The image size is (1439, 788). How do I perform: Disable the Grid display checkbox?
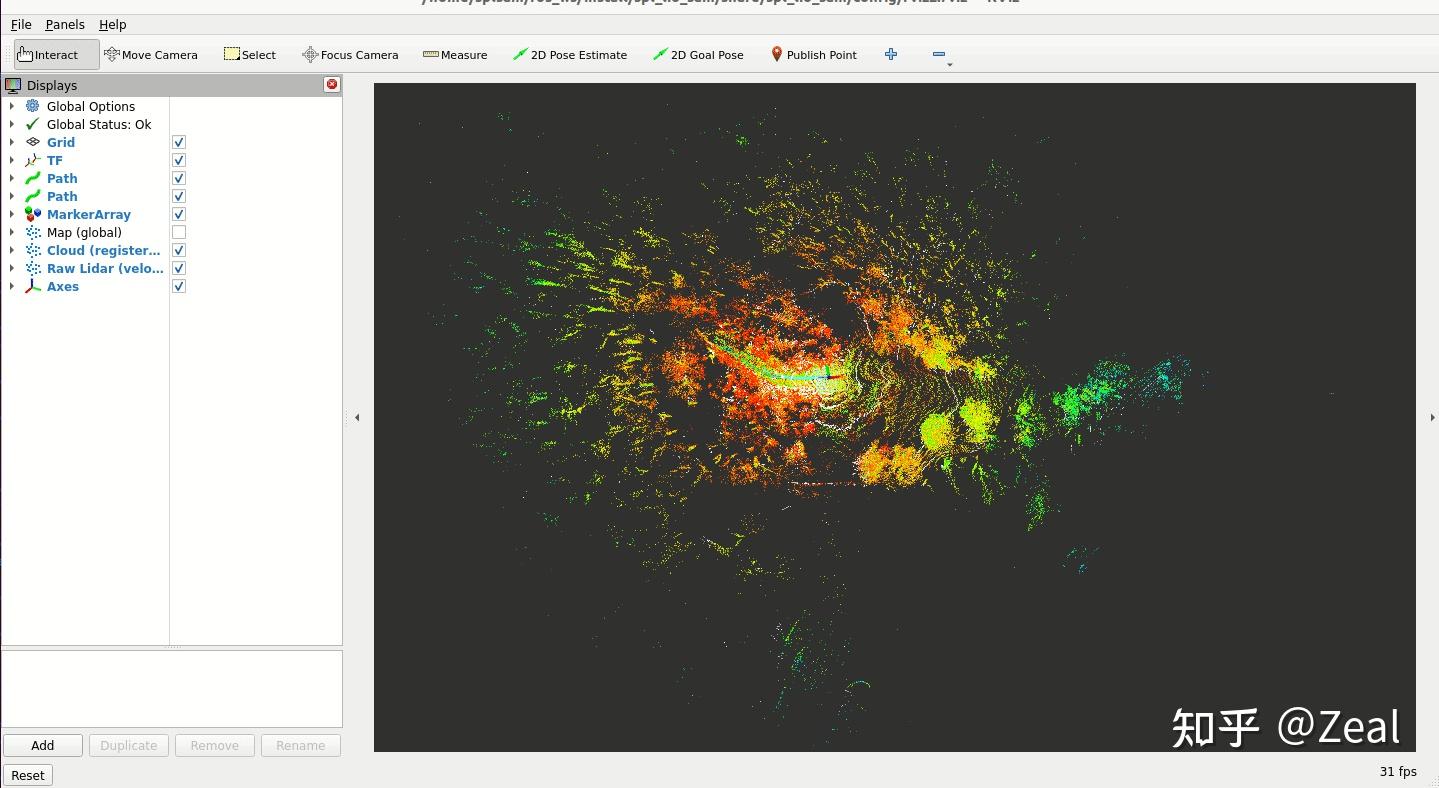pyautogui.click(x=179, y=142)
